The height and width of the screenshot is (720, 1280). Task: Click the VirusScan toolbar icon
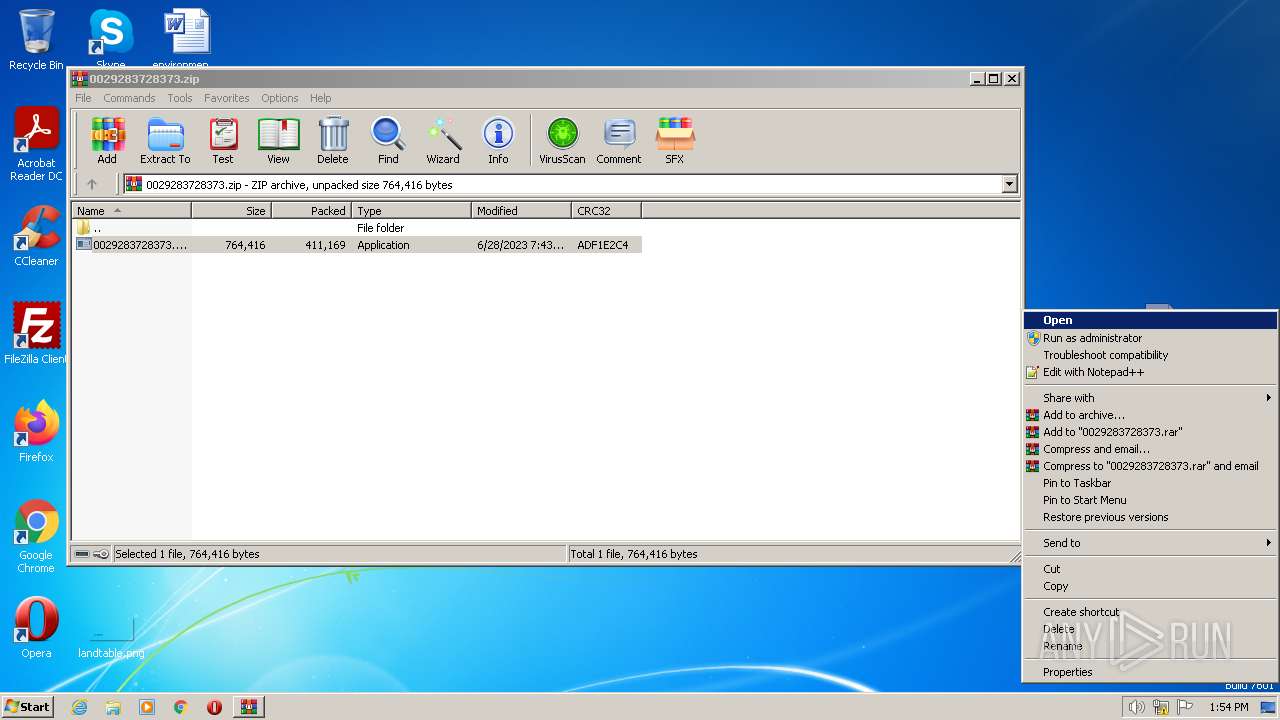562,140
